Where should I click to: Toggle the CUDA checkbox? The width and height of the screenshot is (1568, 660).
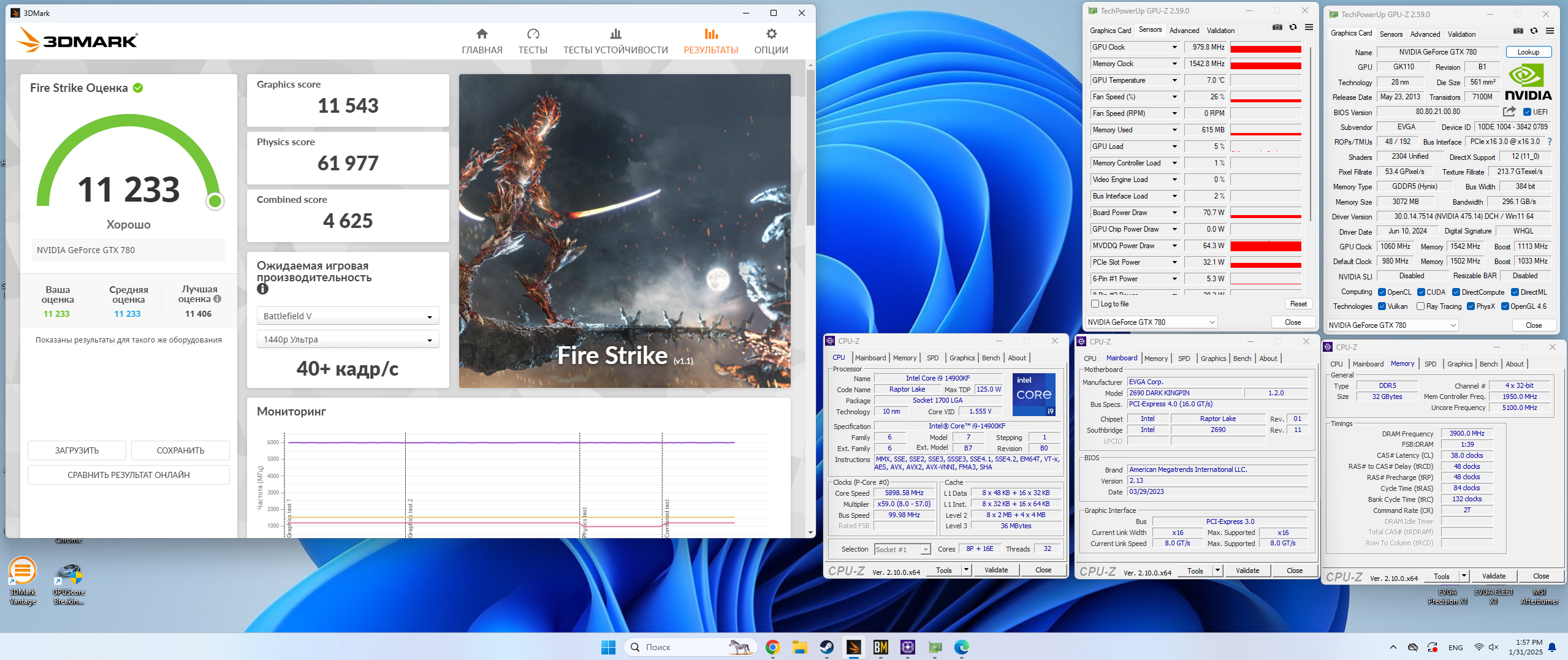coord(1420,292)
